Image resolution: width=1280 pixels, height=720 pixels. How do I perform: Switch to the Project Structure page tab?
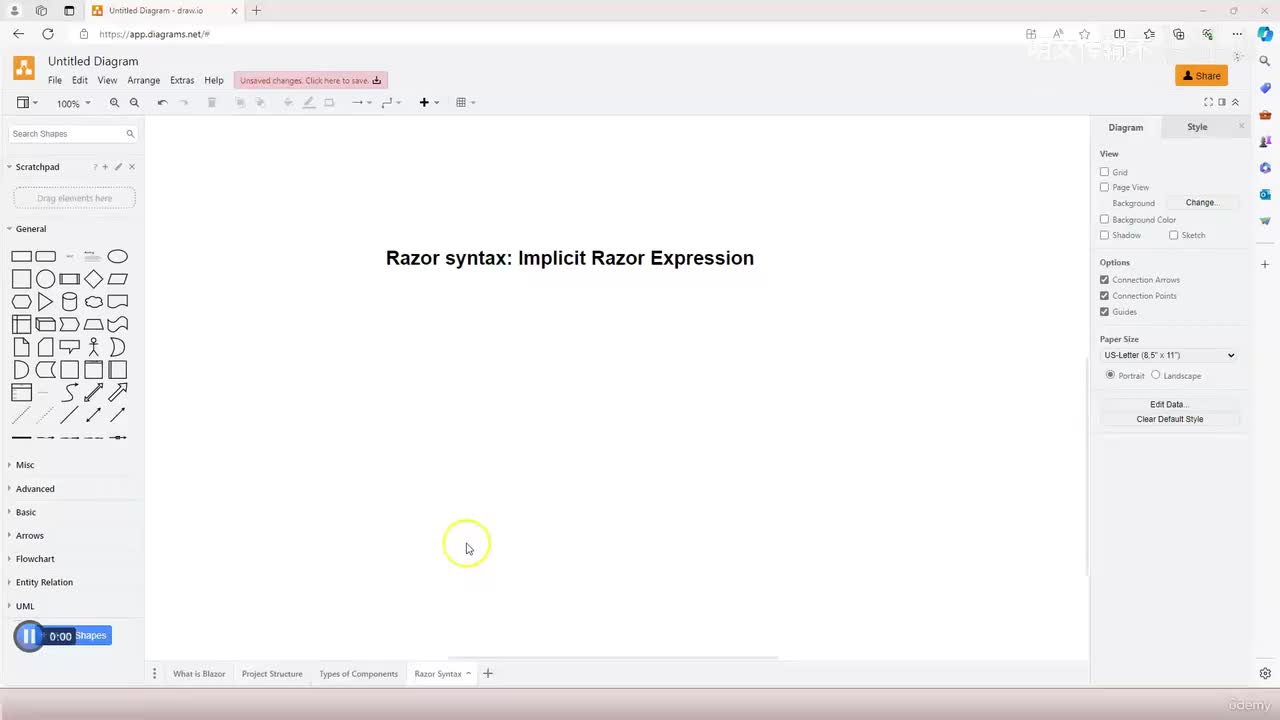272,674
